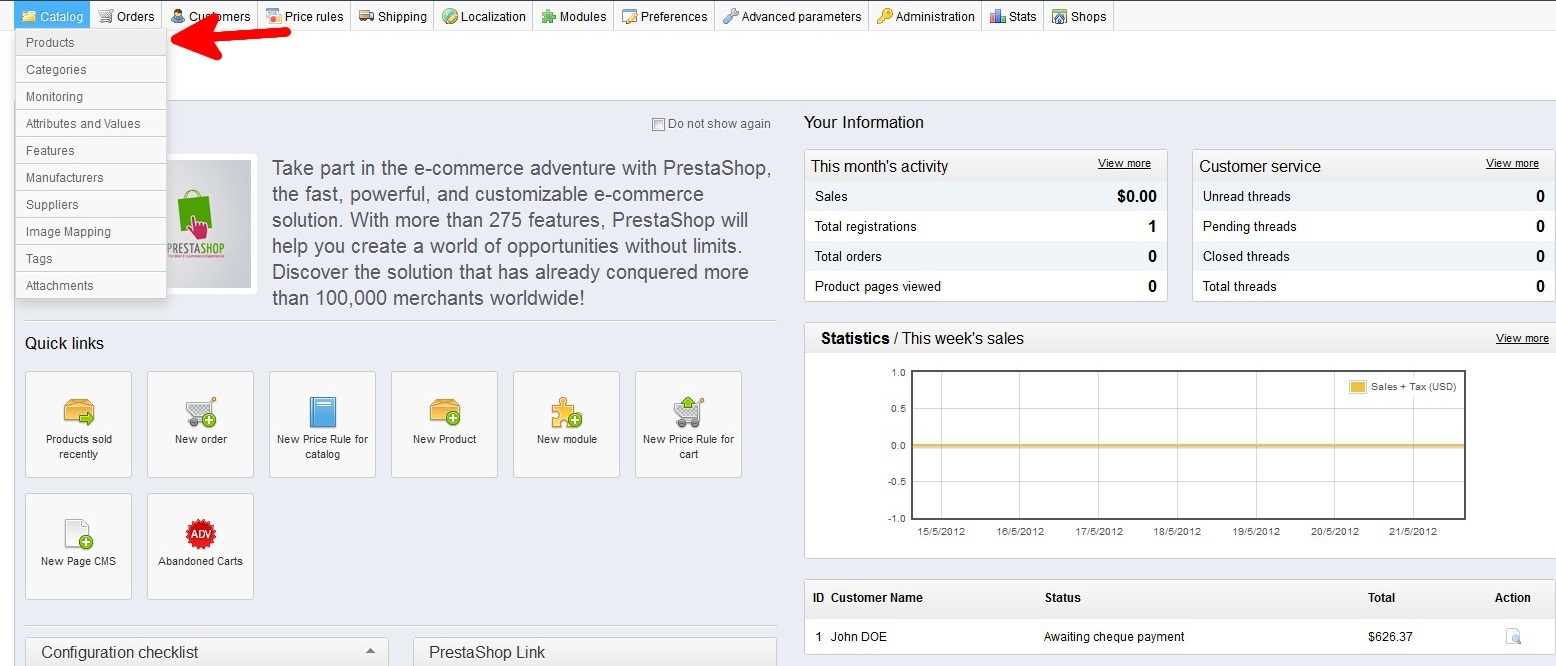Image resolution: width=1556 pixels, height=666 pixels.
Task: Click the Total orders row label
Action: (x=848, y=257)
